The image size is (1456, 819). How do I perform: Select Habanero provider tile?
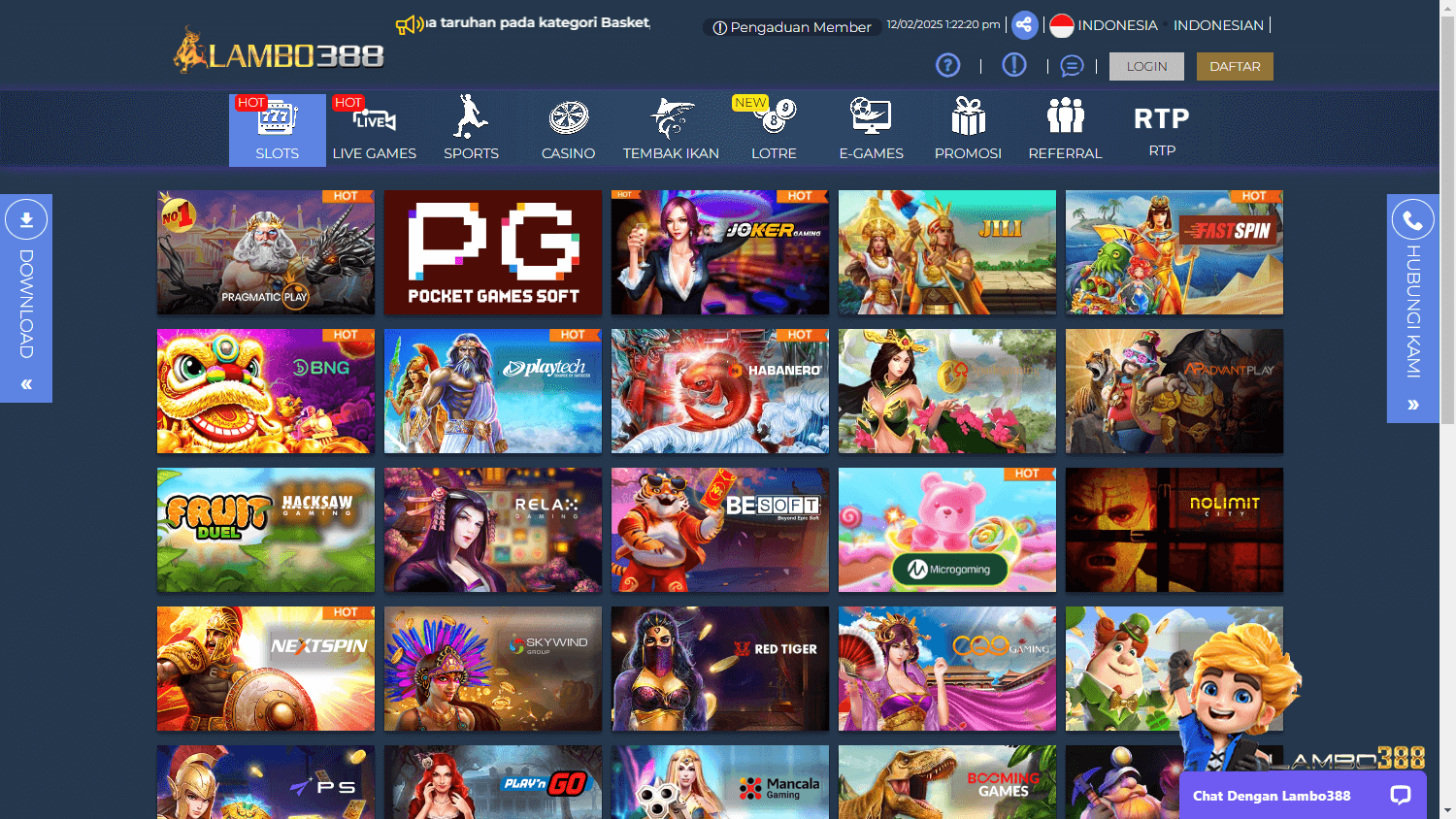(720, 391)
